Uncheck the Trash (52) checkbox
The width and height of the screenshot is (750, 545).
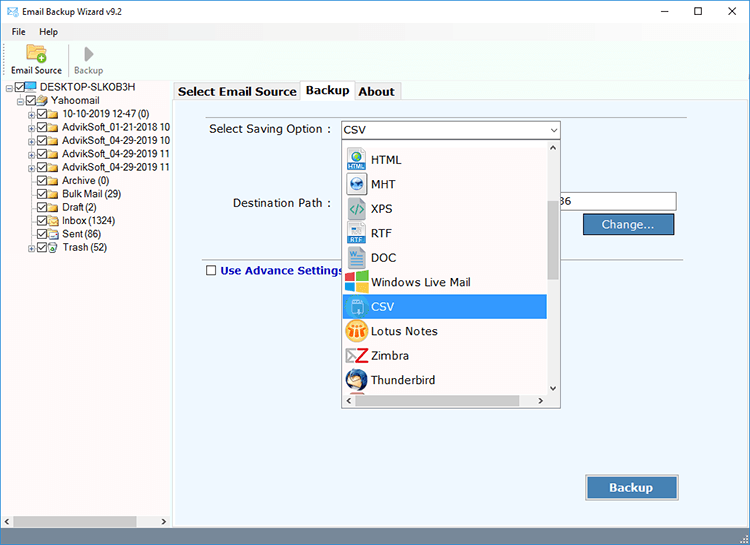click(42, 247)
